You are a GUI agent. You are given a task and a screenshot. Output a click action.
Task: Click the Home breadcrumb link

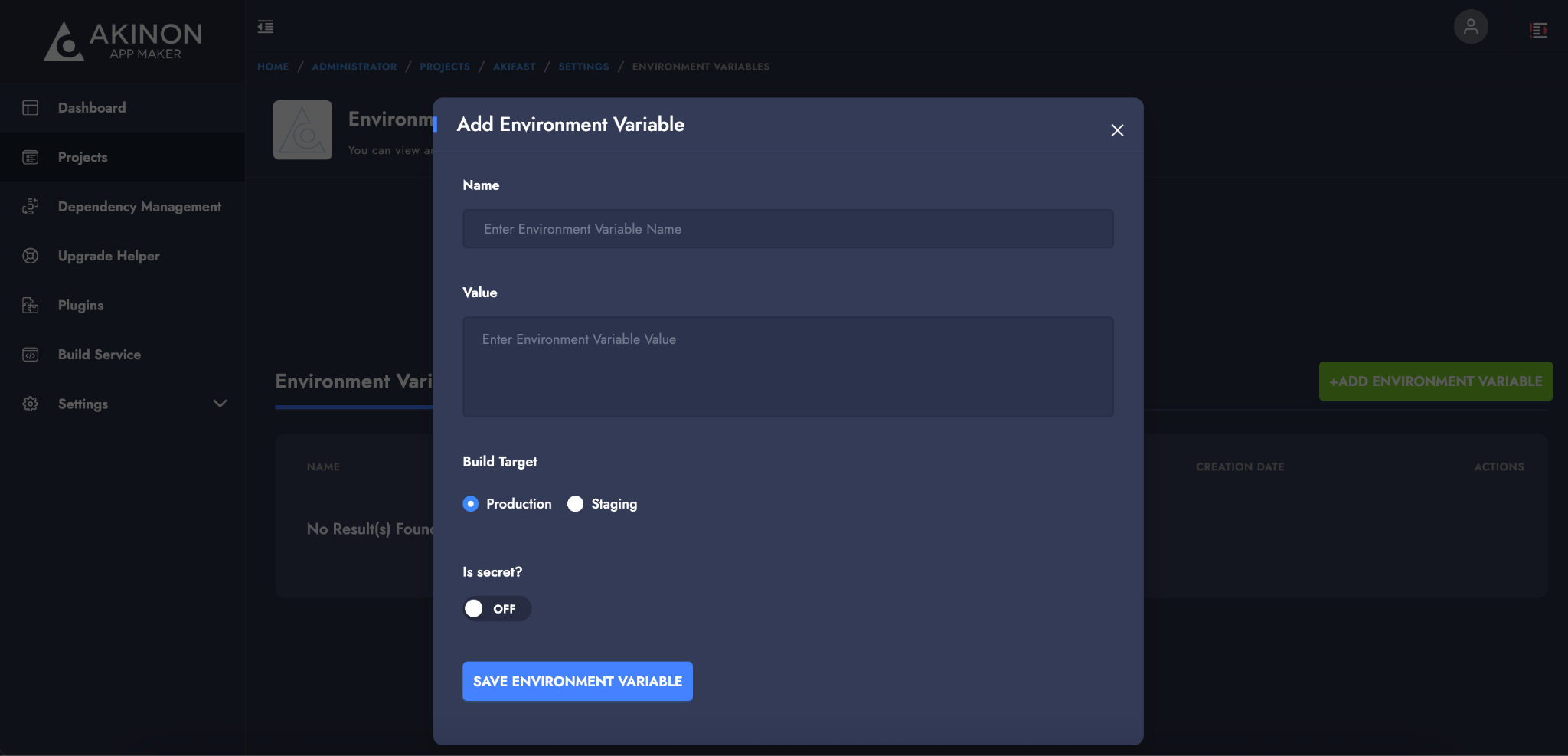(273, 67)
